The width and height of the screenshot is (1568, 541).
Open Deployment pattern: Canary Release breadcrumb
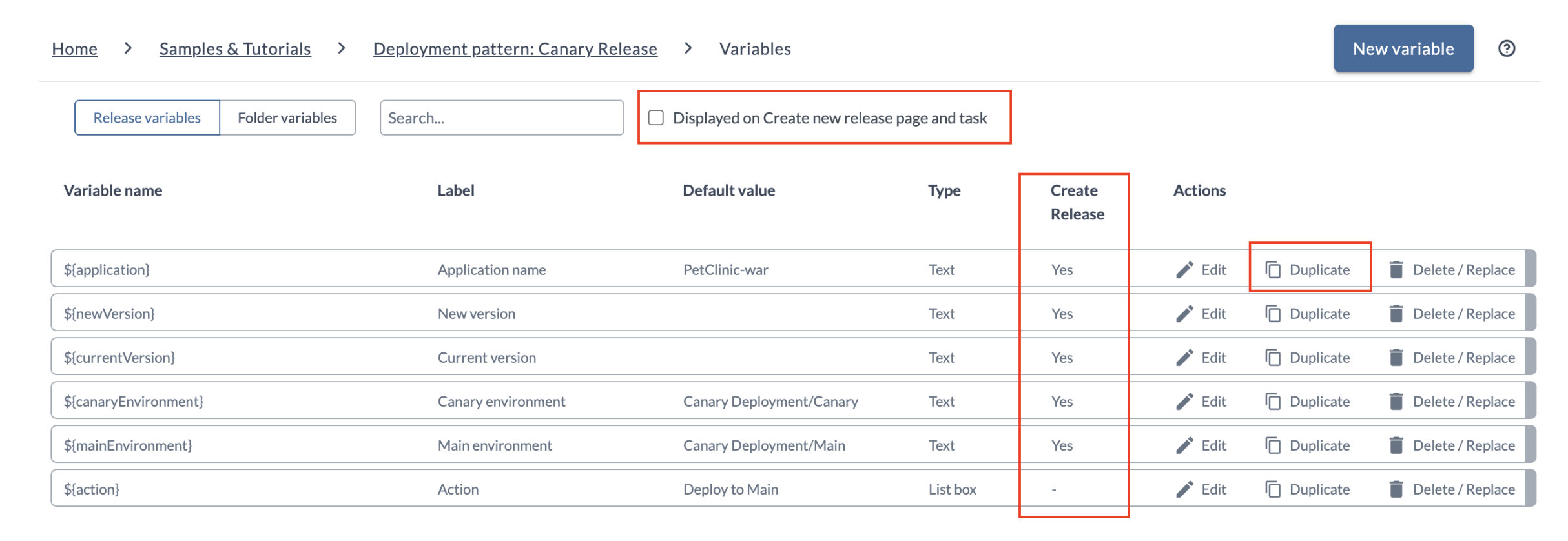tap(515, 49)
